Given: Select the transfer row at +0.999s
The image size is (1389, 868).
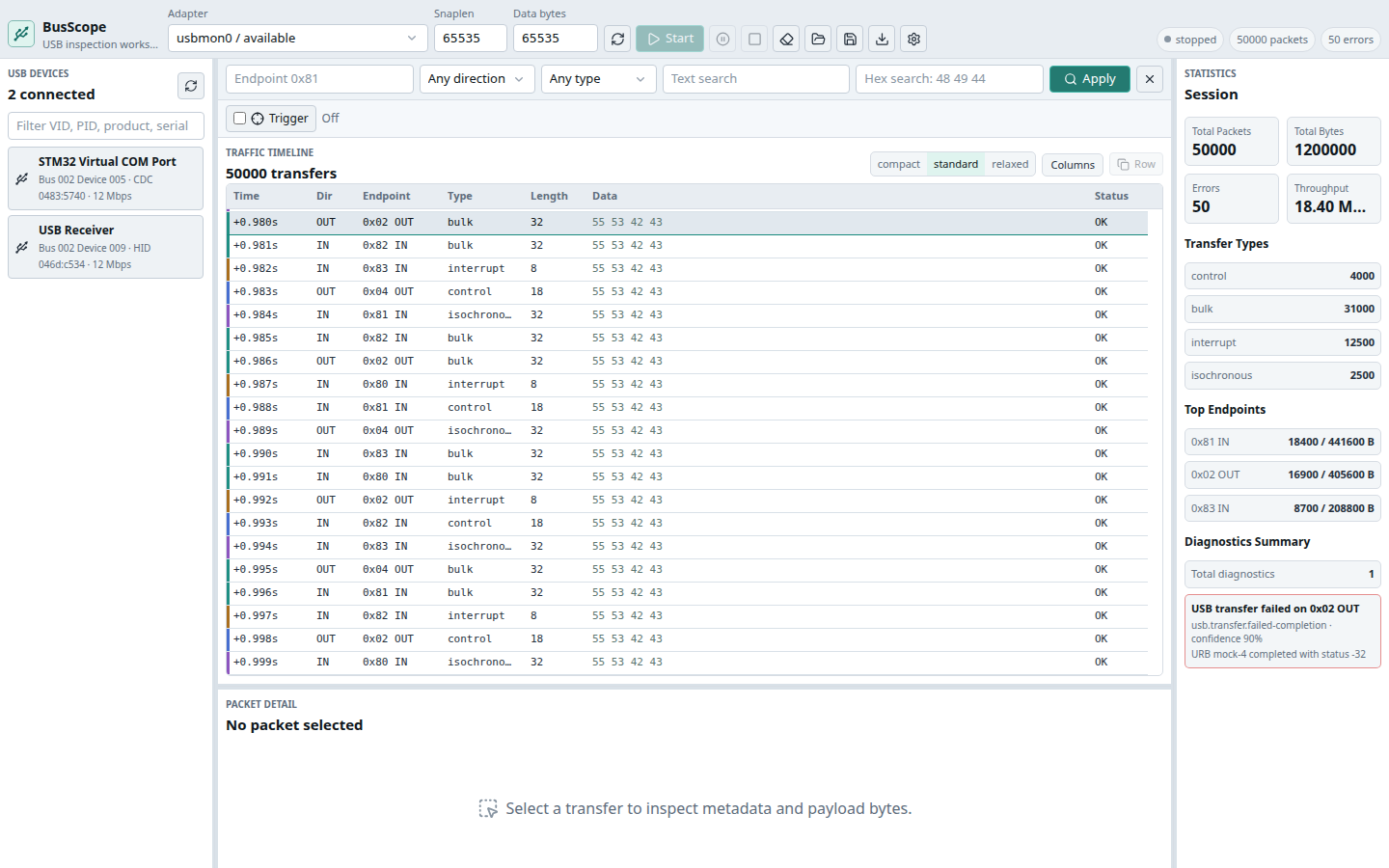Looking at the screenshot, I should pyautogui.click(x=688, y=662).
